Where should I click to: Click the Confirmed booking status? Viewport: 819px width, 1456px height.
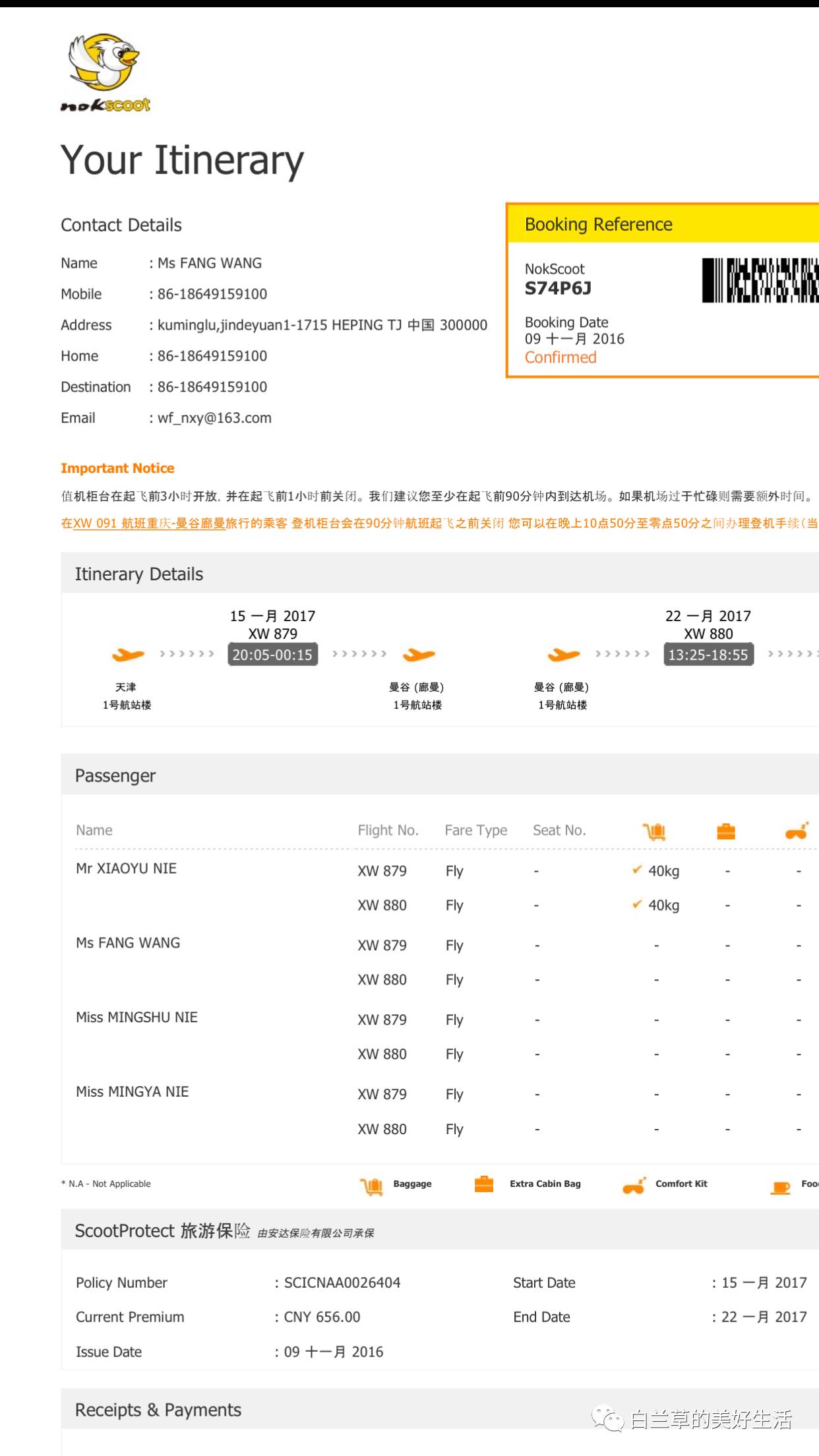561,357
